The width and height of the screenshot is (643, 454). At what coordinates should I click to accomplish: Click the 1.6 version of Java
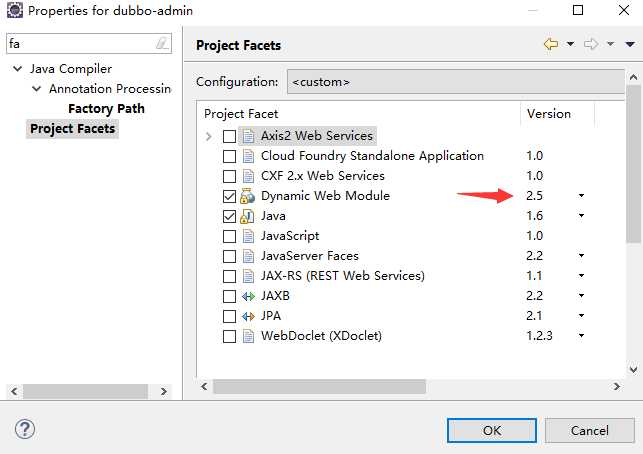pyautogui.click(x=535, y=216)
